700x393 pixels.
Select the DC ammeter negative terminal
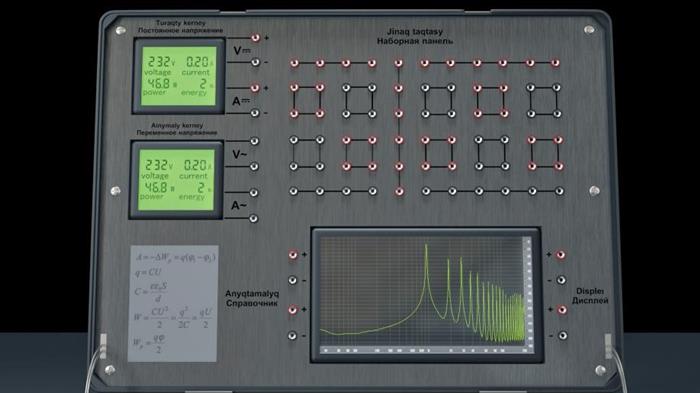(254, 113)
